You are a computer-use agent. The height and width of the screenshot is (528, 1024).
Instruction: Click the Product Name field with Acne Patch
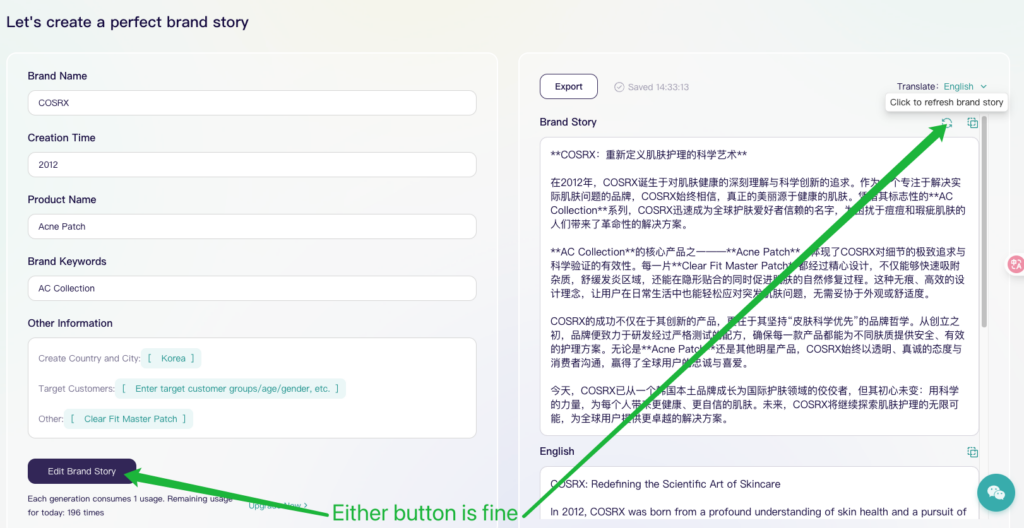click(x=252, y=227)
